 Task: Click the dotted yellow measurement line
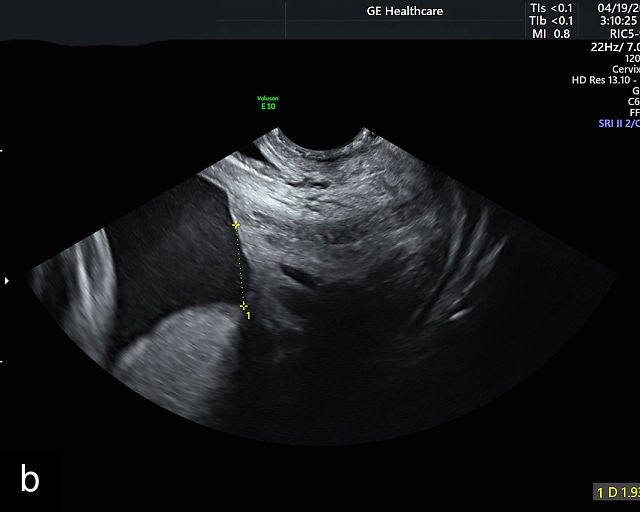pos(240,265)
